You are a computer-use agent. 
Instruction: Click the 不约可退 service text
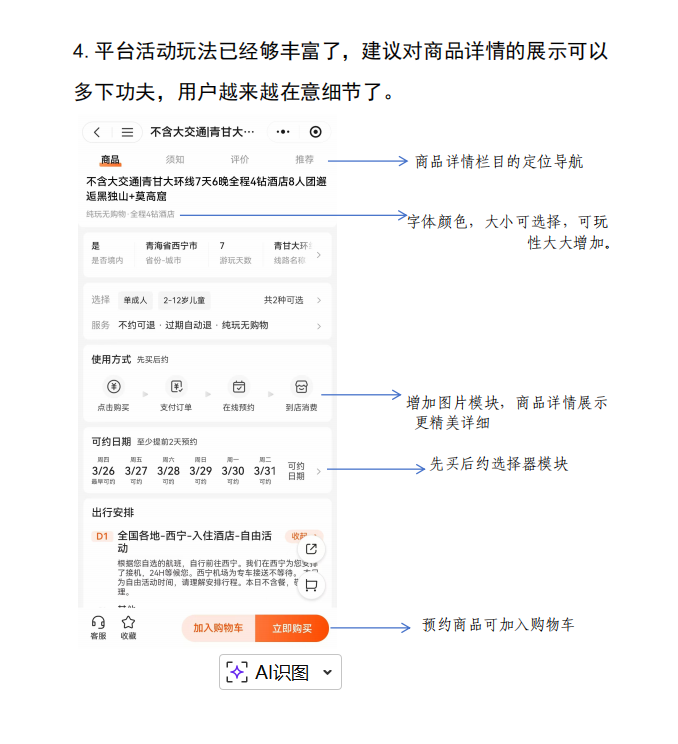[x=137, y=326]
